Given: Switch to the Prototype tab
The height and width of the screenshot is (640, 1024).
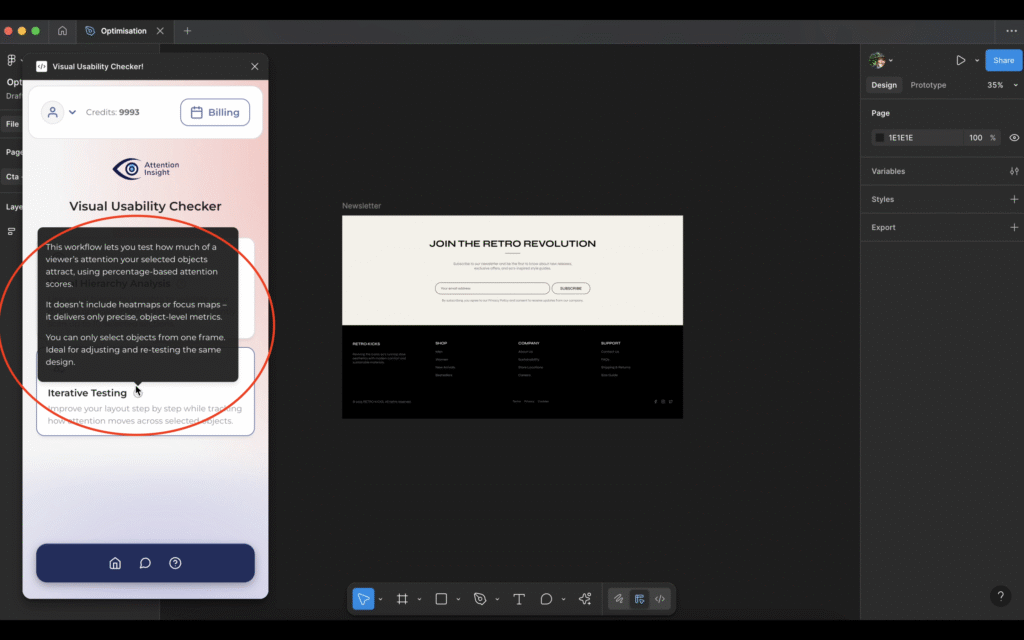Looking at the screenshot, I should 928,85.
